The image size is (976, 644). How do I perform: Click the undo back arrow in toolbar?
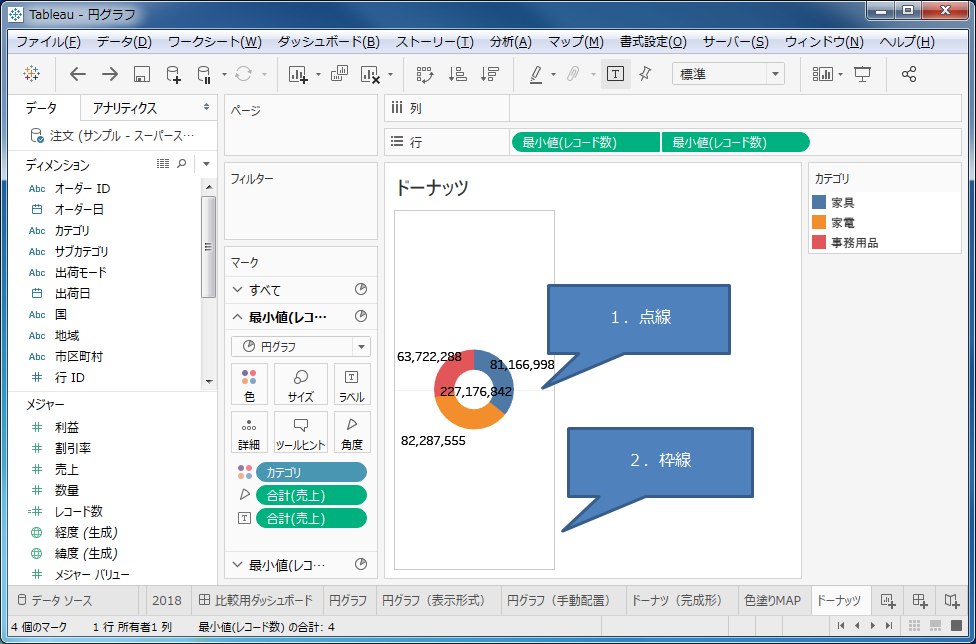[x=78, y=74]
